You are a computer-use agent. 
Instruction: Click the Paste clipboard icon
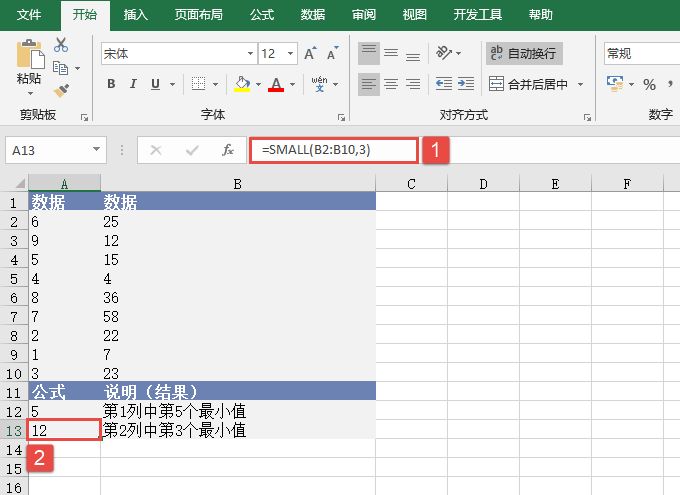pyautogui.click(x=29, y=62)
